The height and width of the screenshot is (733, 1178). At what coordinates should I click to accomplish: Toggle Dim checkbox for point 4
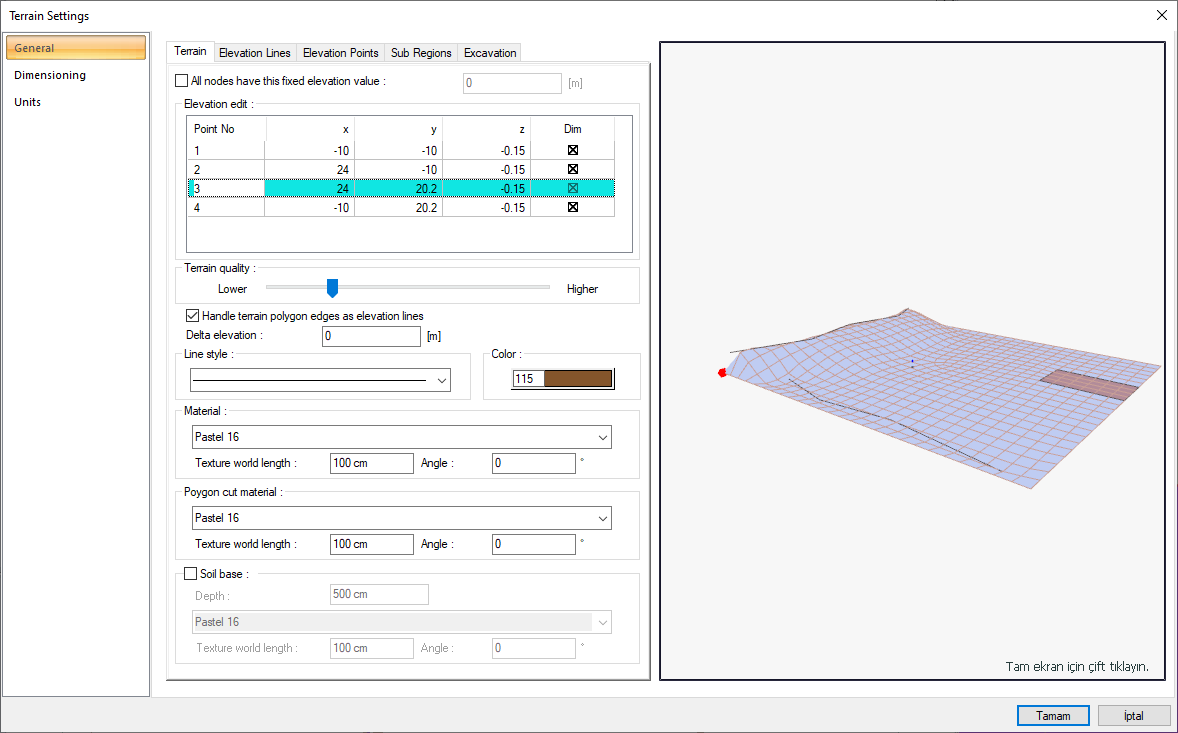tap(573, 208)
